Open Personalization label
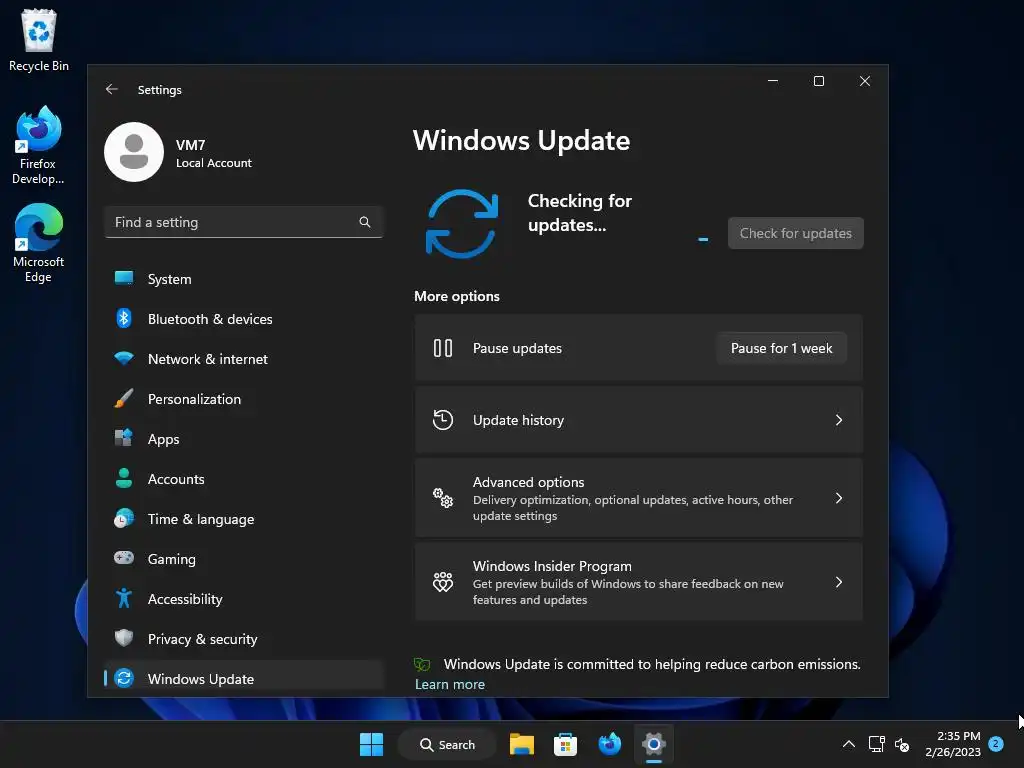The height and width of the screenshot is (768, 1024). coord(195,399)
